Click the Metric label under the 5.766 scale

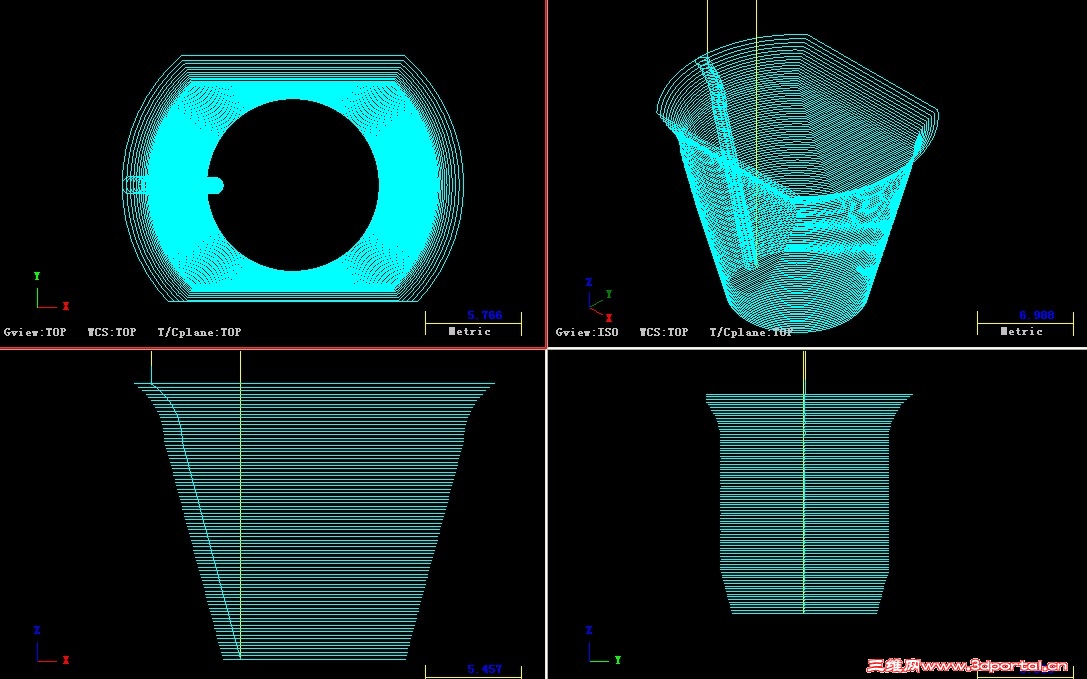click(x=469, y=332)
